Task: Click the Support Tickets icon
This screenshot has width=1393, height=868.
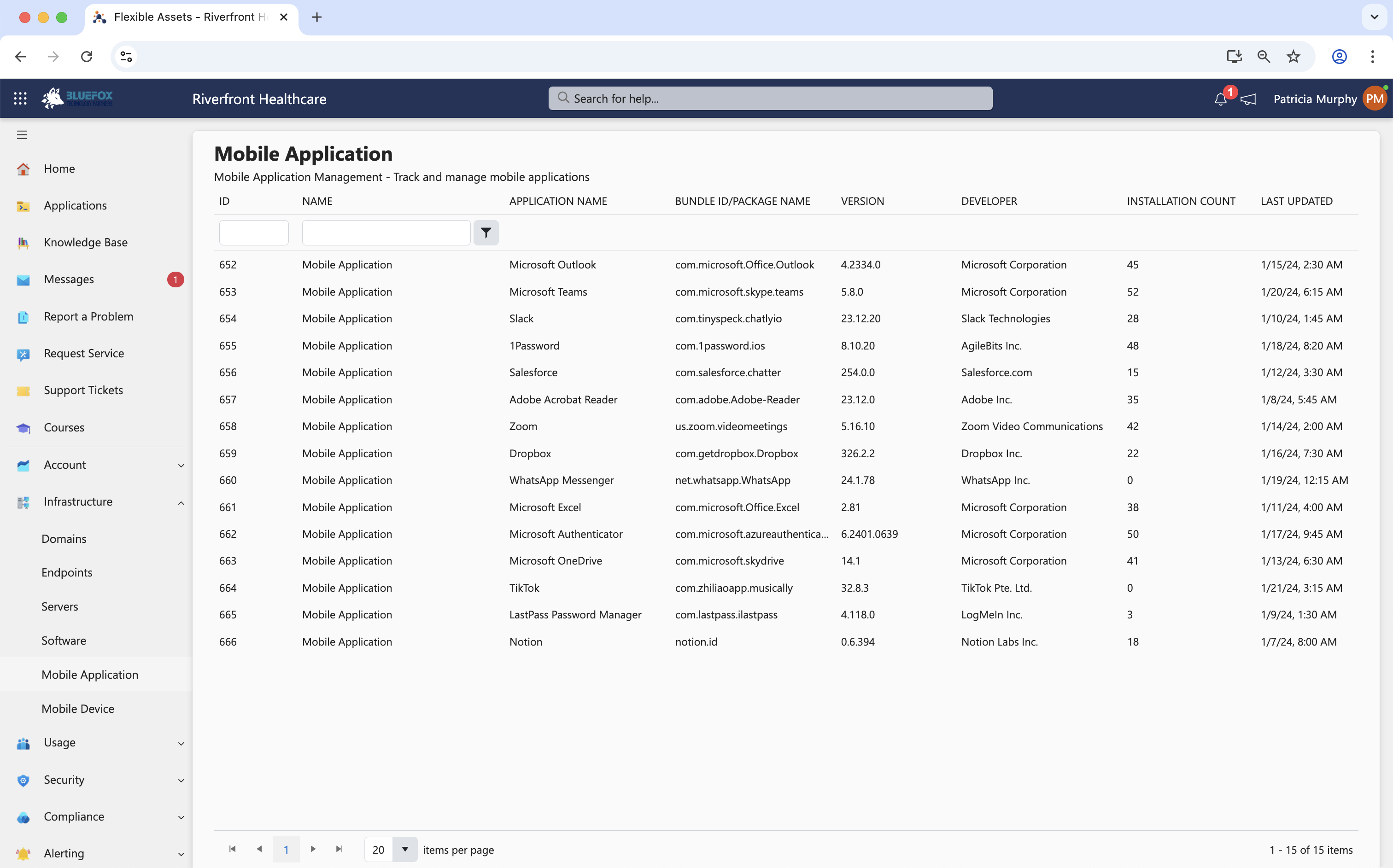Action: pyautogui.click(x=23, y=391)
